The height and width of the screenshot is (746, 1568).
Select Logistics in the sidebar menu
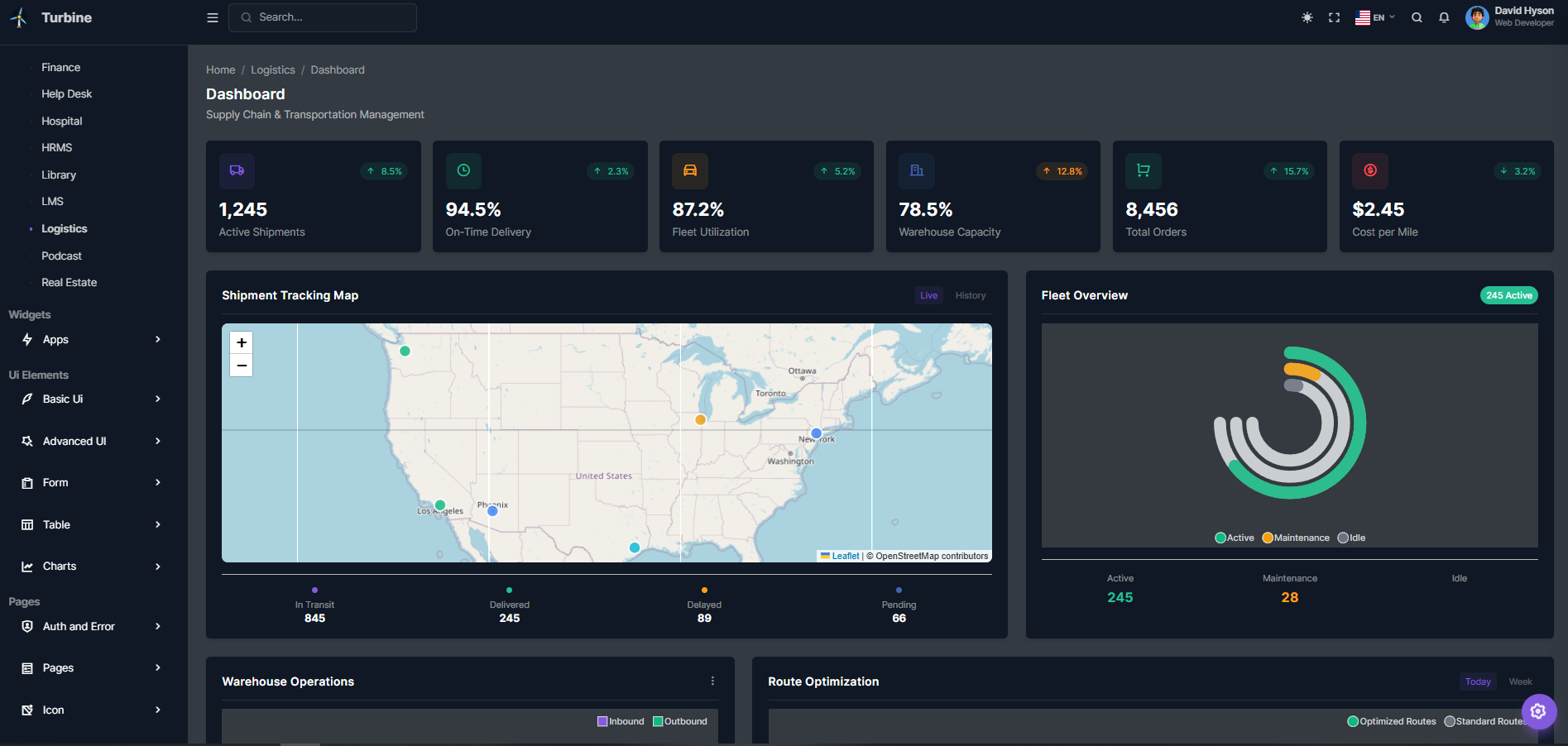(64, 228)
